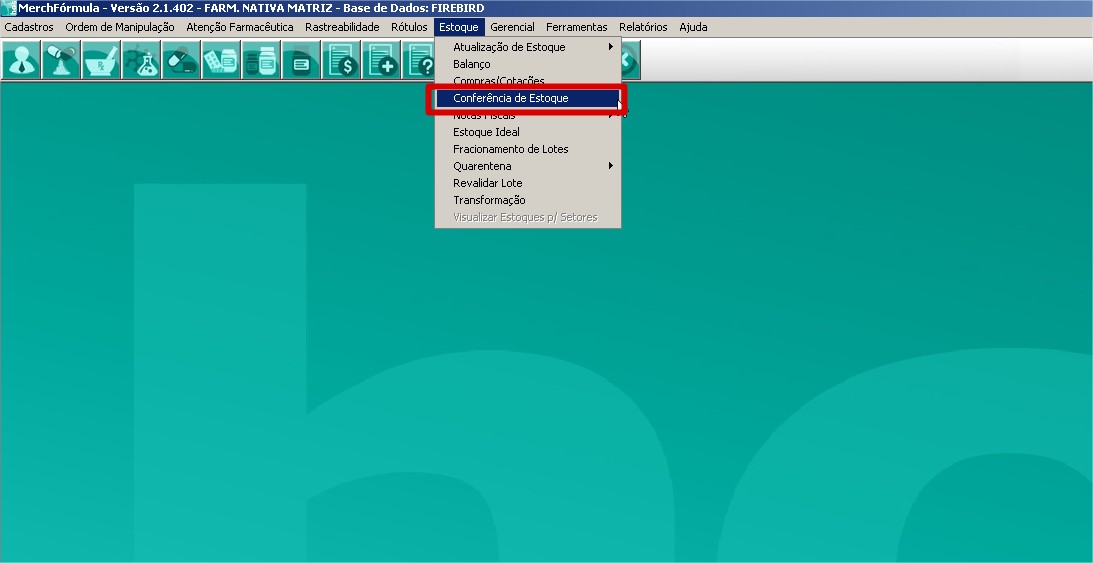Click the medicine jars toolbar icon
Image resolution: width=1093 pixels, height=563 pixels.
[261, 61]
